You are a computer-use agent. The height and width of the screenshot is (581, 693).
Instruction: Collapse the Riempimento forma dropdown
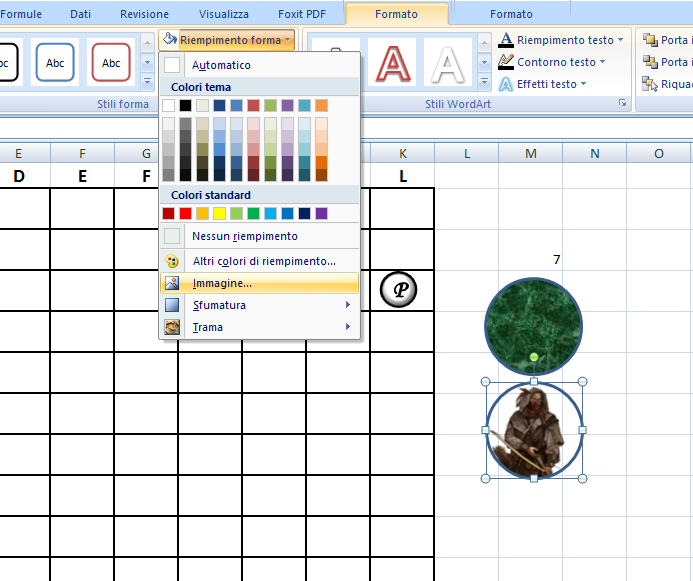(x=227, y=40)
